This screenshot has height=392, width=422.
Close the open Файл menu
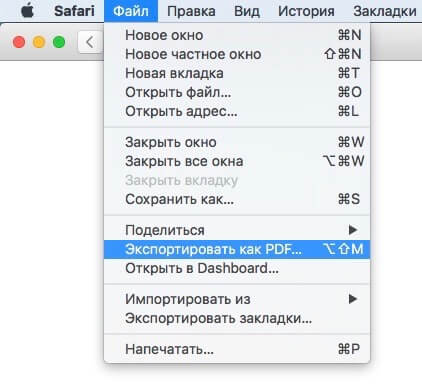tap(131, 11)
